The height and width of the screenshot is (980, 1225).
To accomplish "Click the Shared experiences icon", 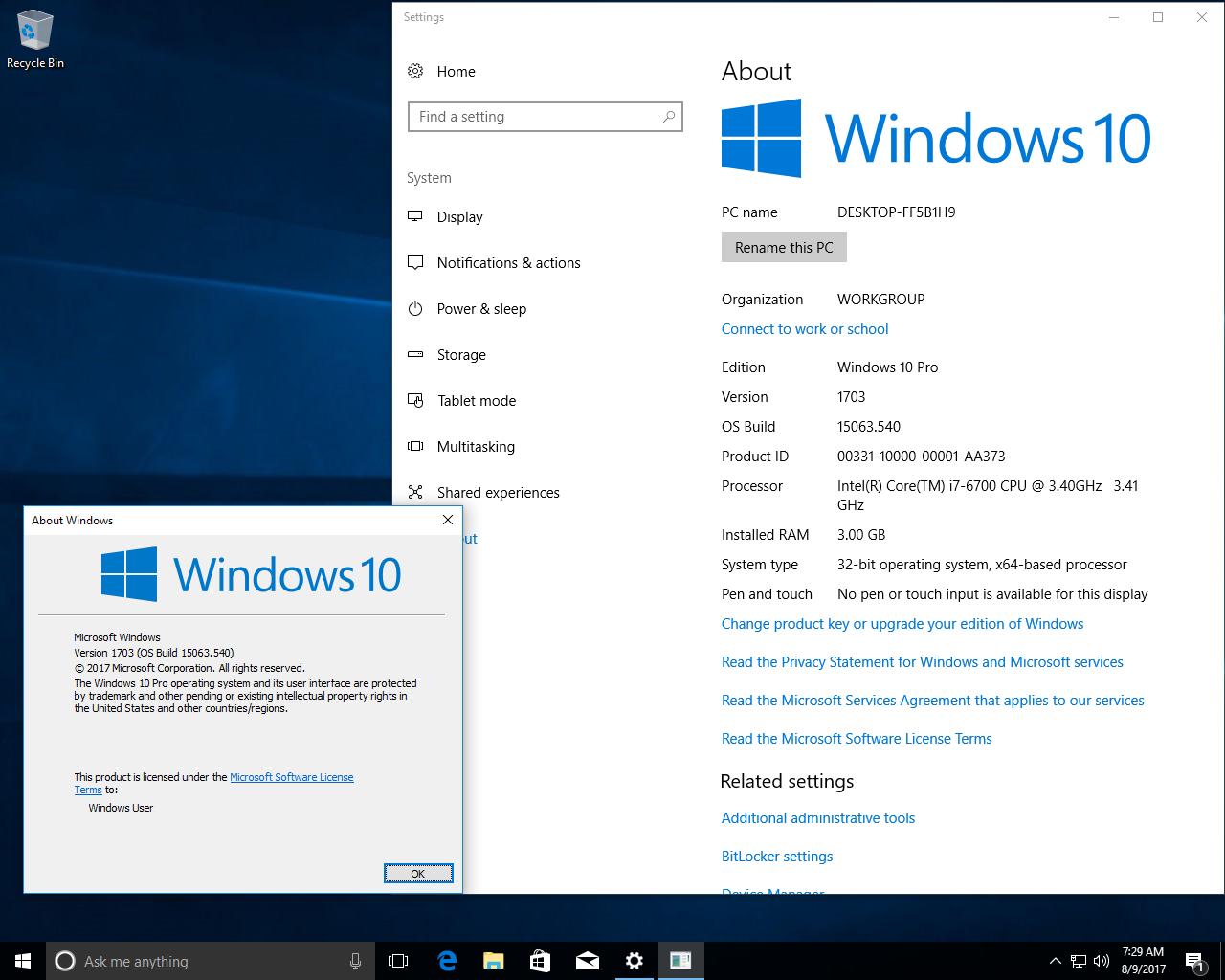I will click(415, 492).
